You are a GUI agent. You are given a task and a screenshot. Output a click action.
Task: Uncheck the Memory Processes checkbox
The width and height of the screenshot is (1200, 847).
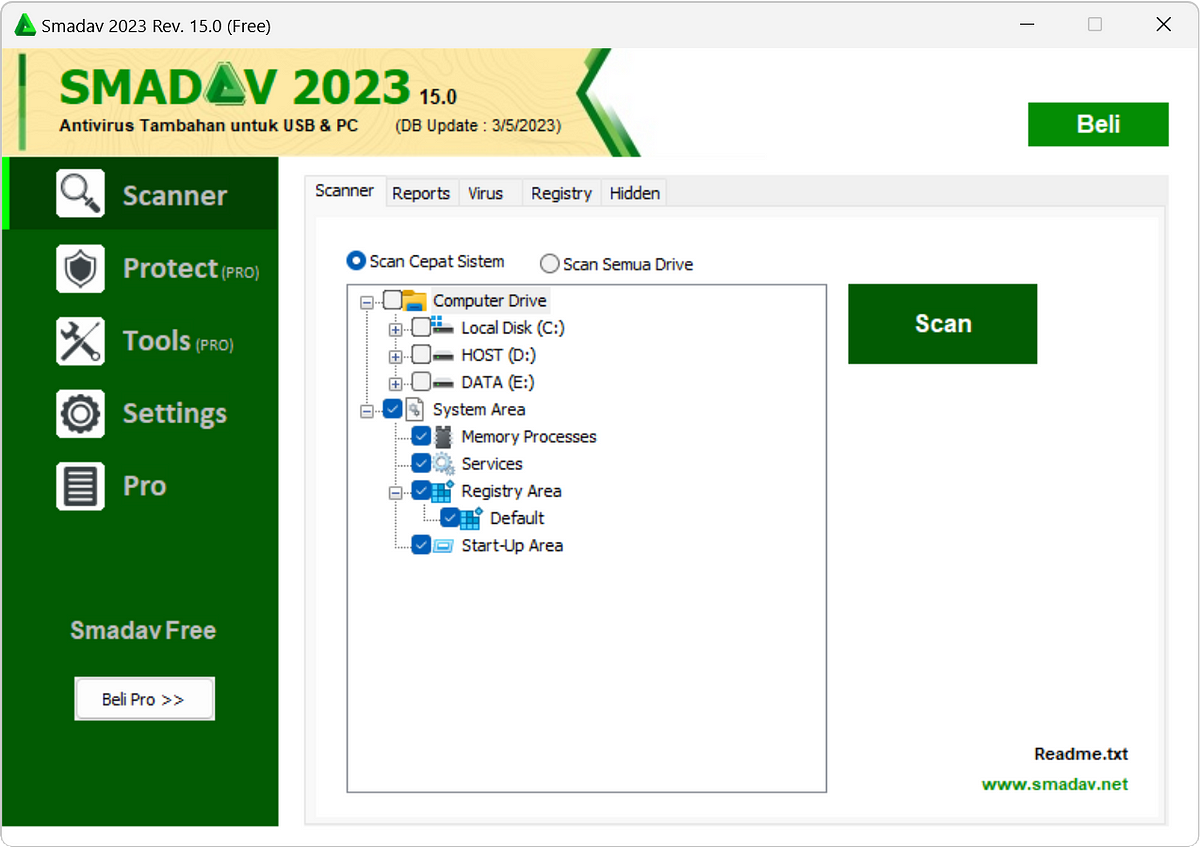coord(421,436)
